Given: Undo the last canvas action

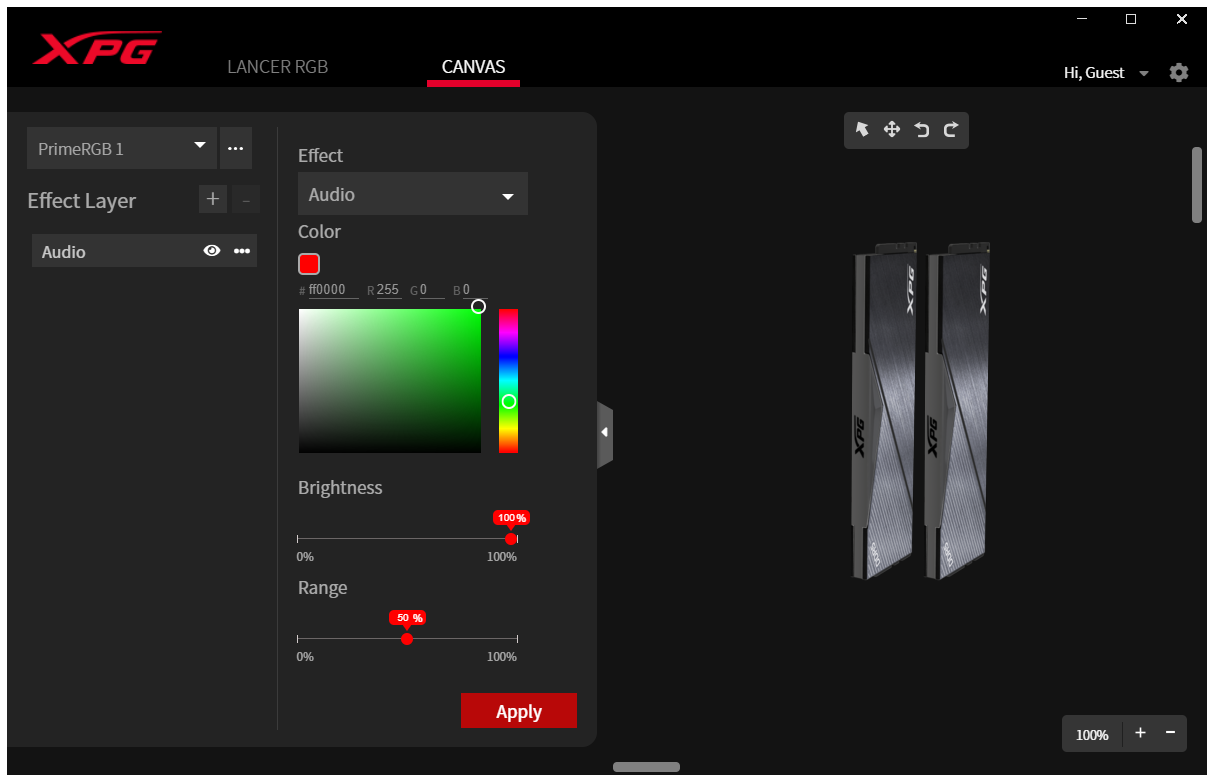Looking at the screenshot, I should [x=921, y=129].
